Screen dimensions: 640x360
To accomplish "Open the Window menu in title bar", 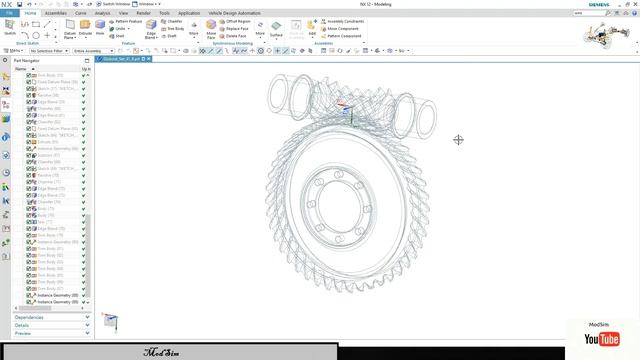I will pyautogui.click(x=146, y=4).
